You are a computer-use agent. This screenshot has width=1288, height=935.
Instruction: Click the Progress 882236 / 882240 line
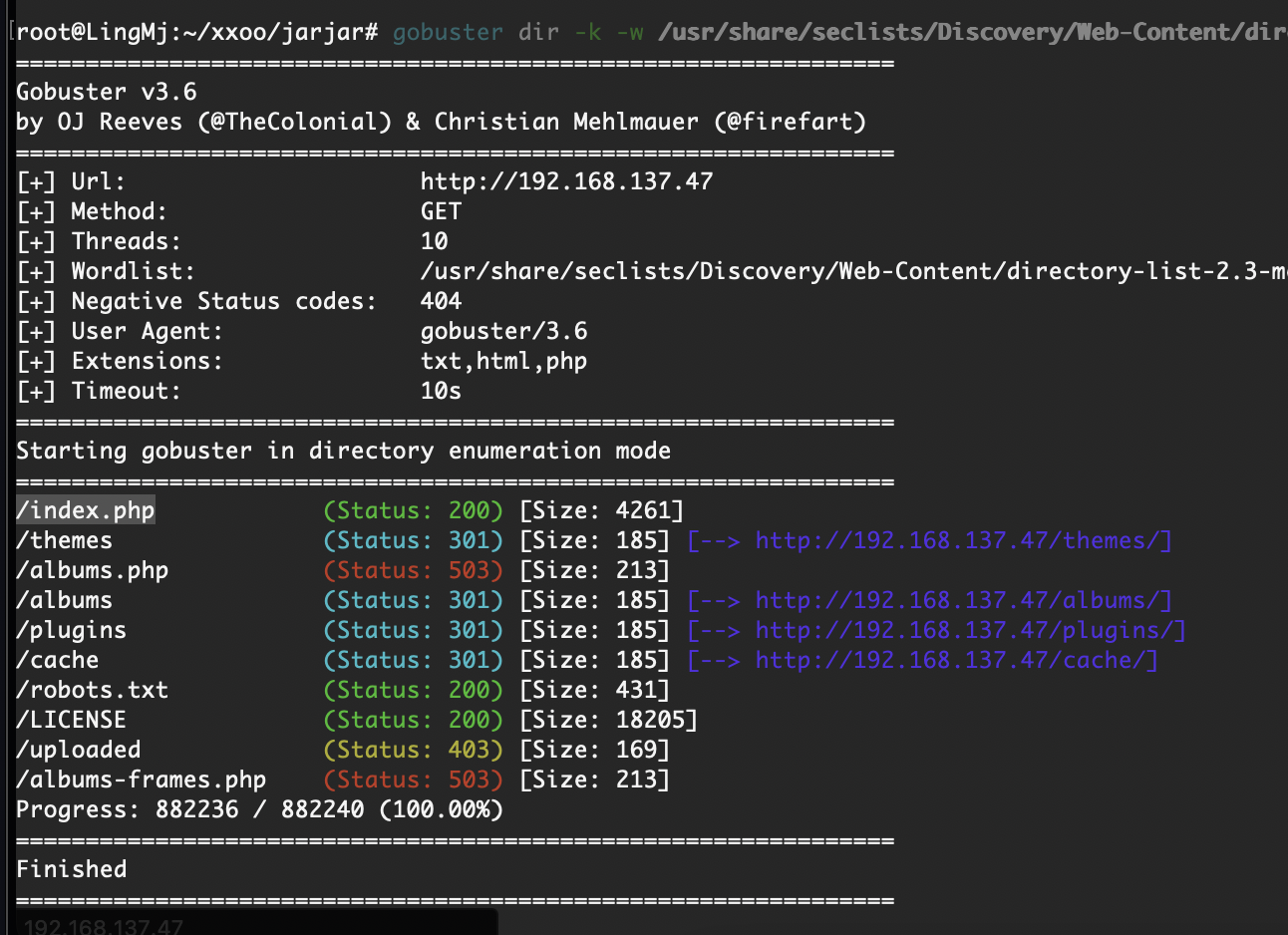260,809
